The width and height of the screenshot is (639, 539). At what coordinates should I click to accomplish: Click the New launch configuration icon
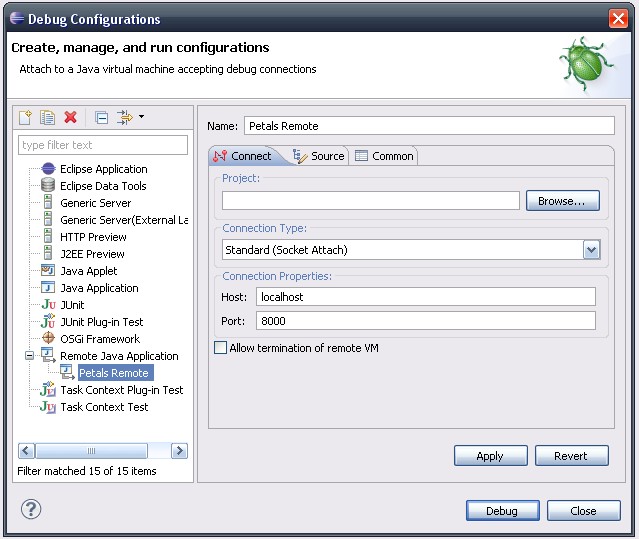[x=27, y=117]
